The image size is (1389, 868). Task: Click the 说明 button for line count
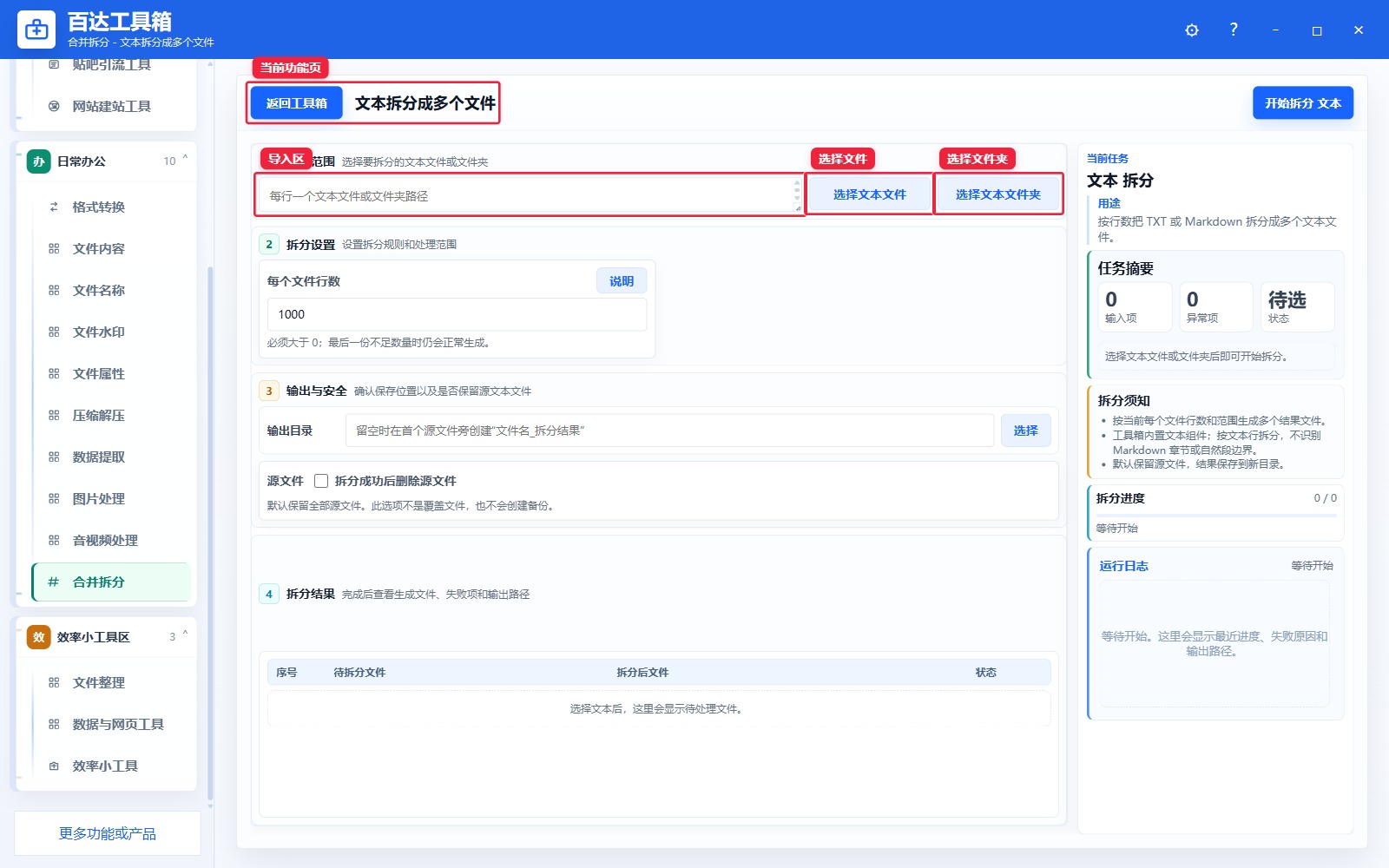(622, 281)
